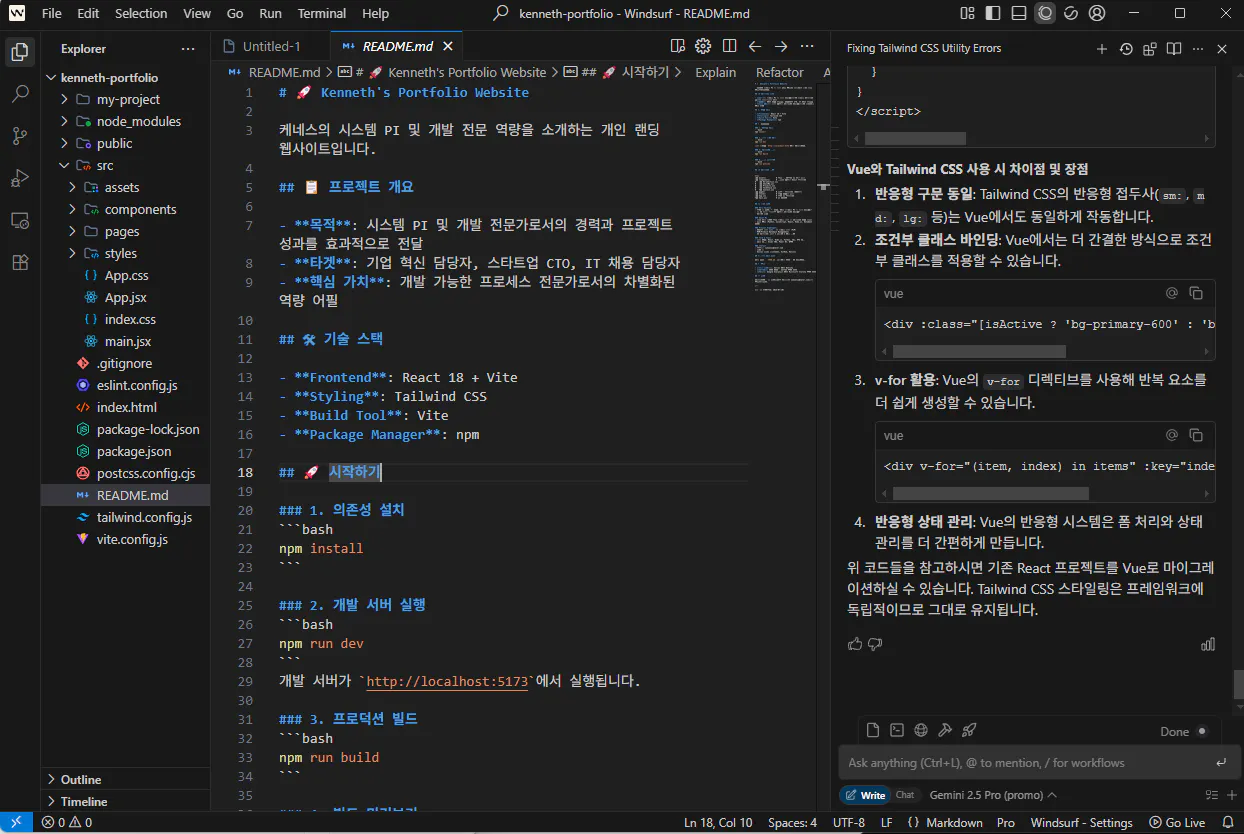Open the Help menu
The width and height of the screenshot is (1244, 834).
coord(375,13)
